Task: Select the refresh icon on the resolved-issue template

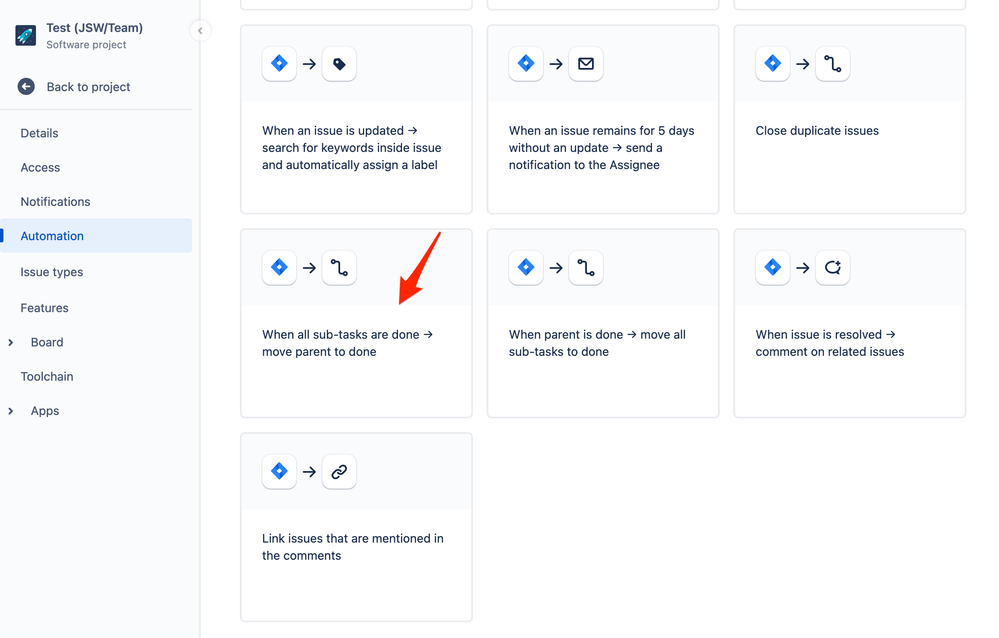Action: (x=833, y=267)
